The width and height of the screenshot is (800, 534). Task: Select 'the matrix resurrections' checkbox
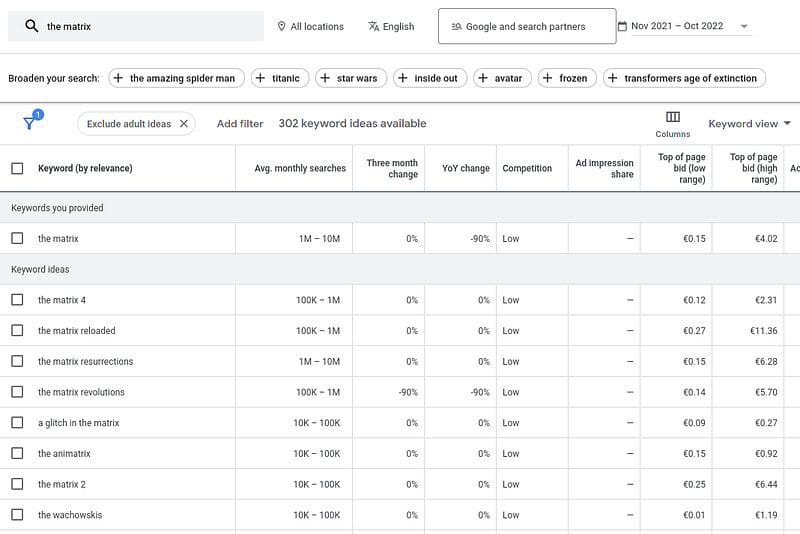[17, 361]
